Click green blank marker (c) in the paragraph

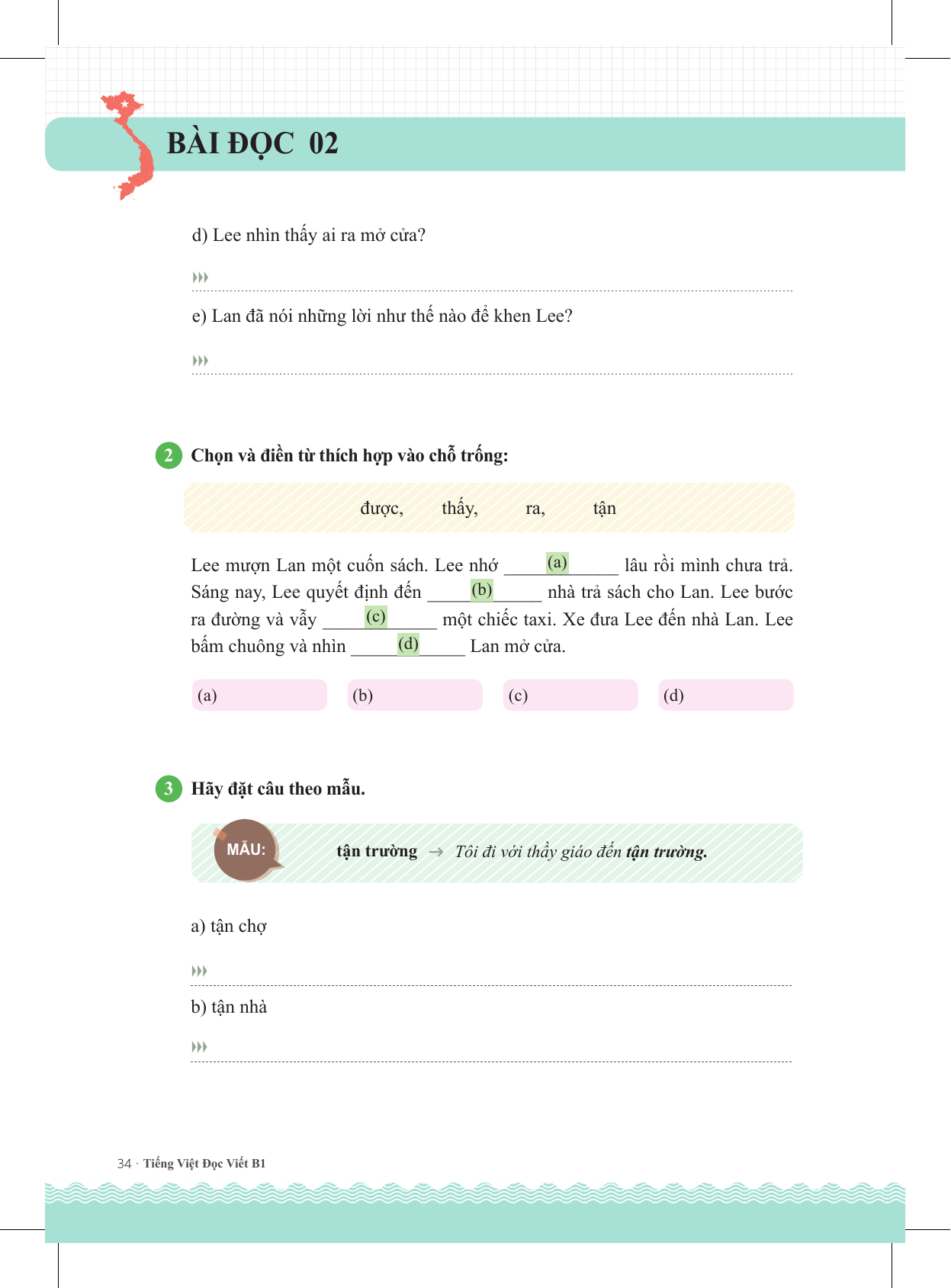tap(376, 616)
